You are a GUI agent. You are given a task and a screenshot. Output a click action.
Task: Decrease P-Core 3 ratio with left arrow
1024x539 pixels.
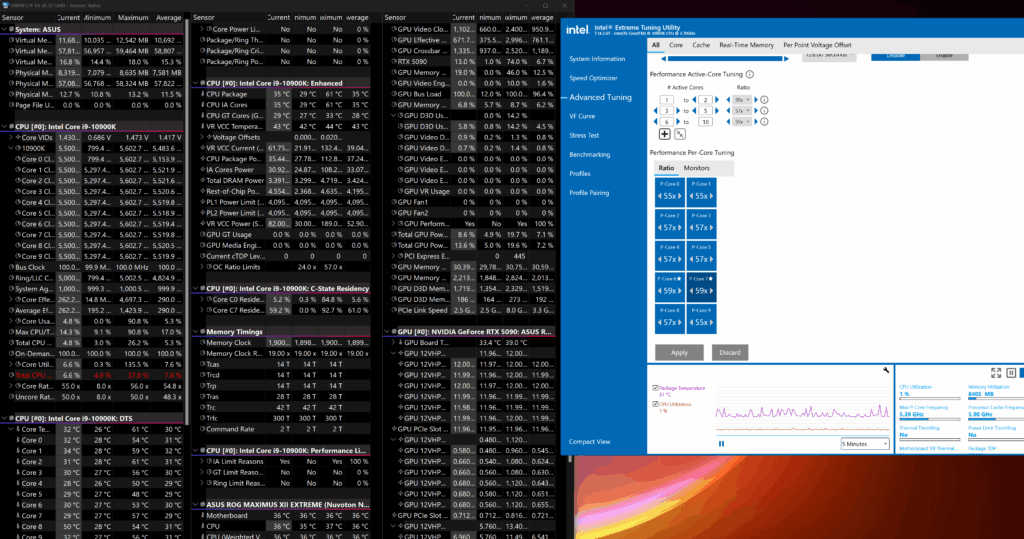coord(691,227)
